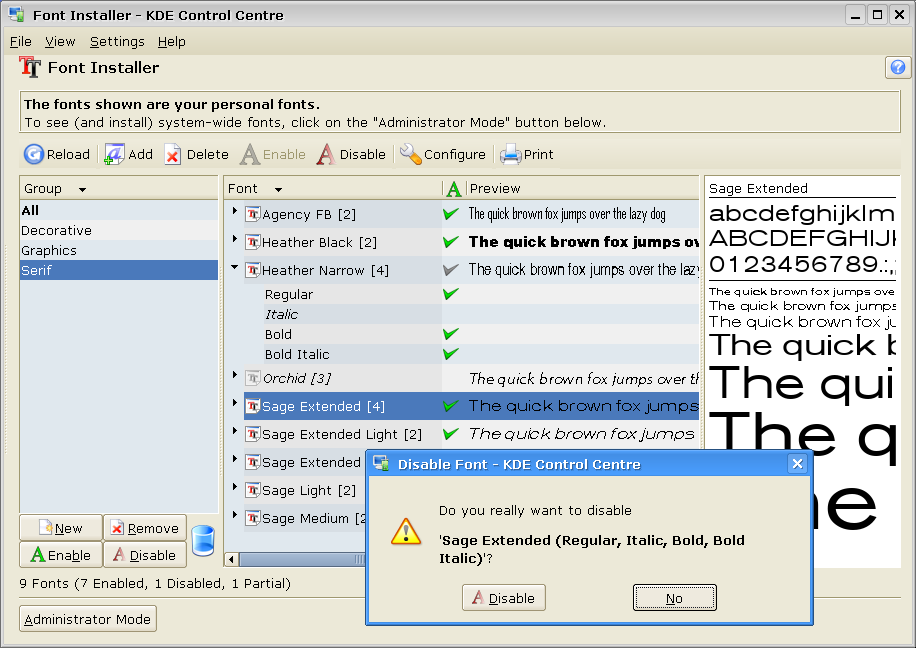The height and width of the screenshot is (648, 916).
Task: Click the Disable Font dialog title icon
Action: coord(381,464)
